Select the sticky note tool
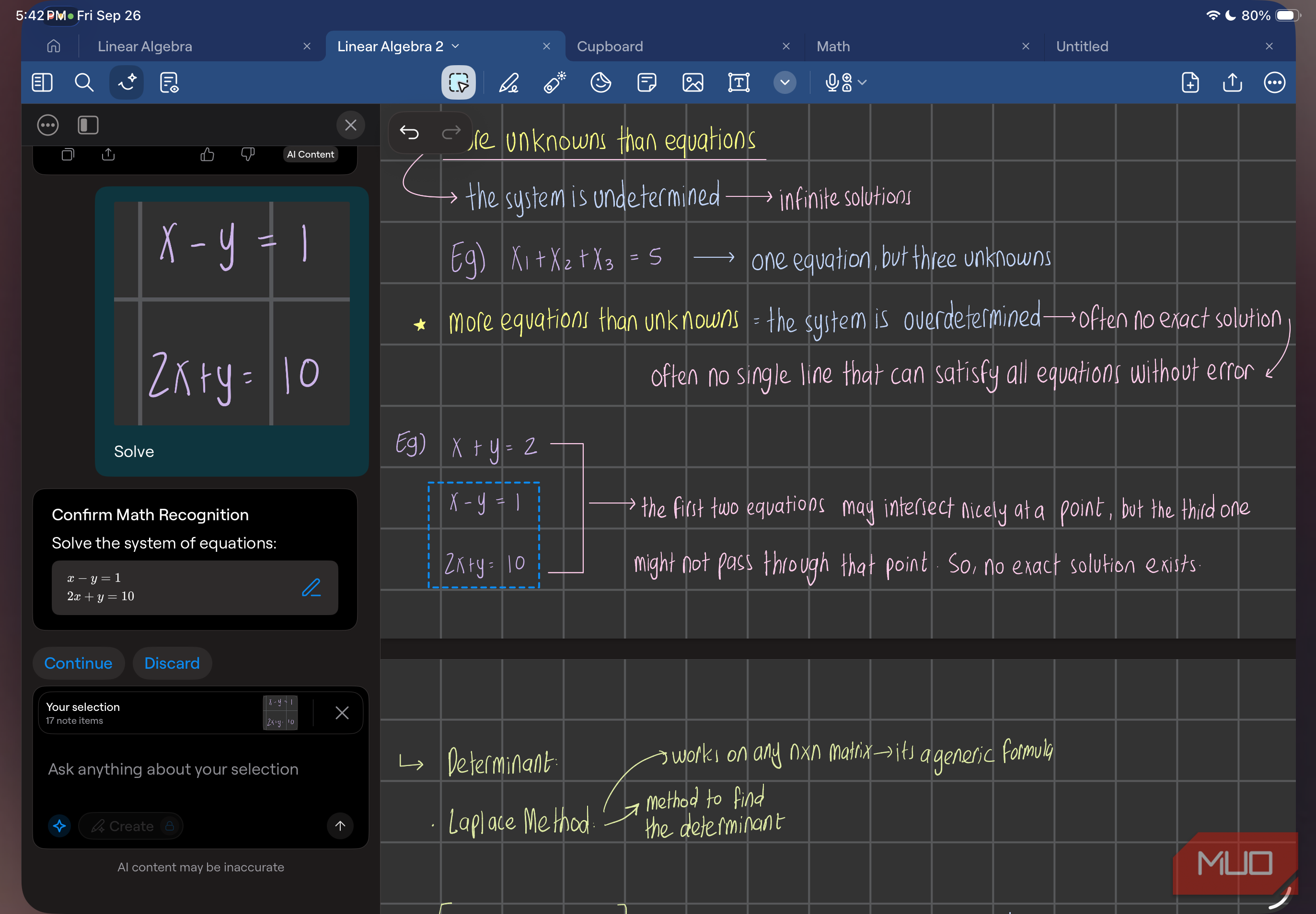This screenshot has height=914, width=1316. pyautogui.click(x=647, y=82)
